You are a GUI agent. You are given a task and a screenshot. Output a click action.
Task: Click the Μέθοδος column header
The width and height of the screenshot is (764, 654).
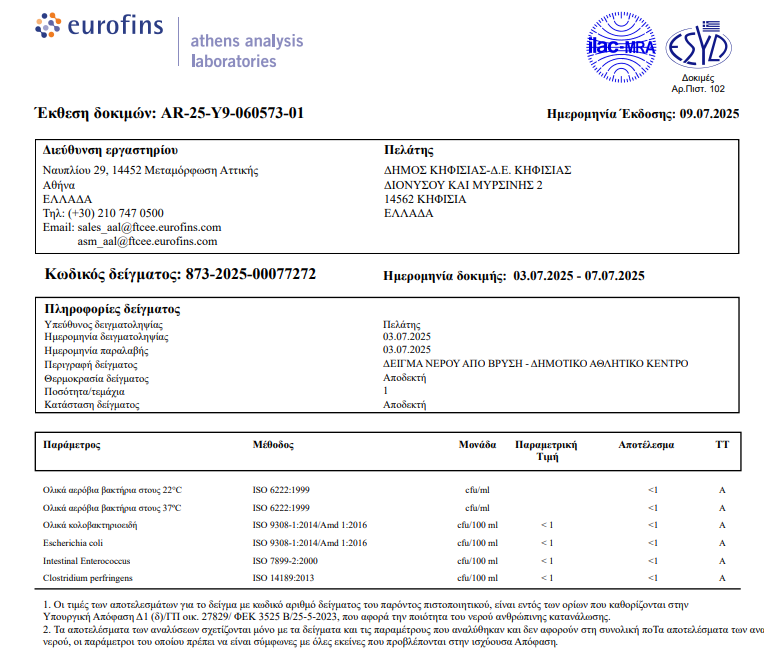(273, 443)
